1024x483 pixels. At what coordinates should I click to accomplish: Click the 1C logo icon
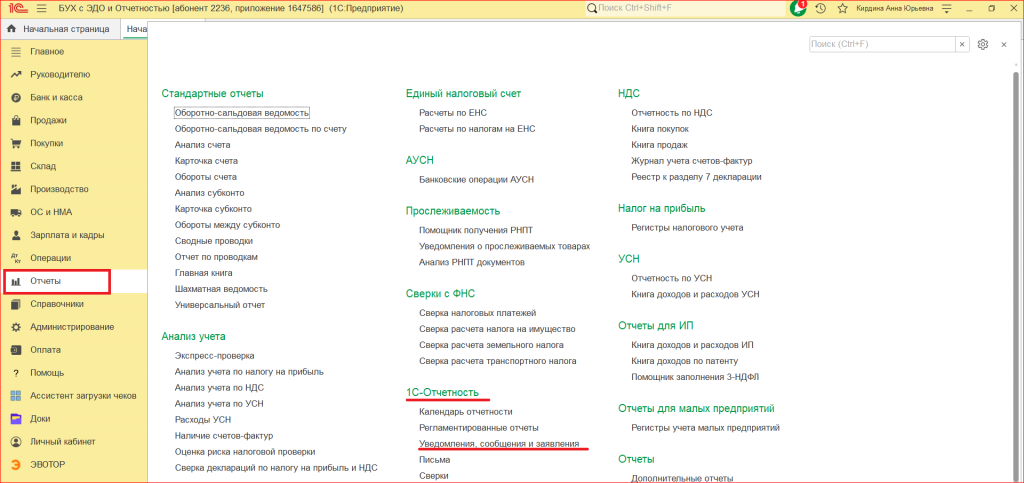click(x=18, y=9)
